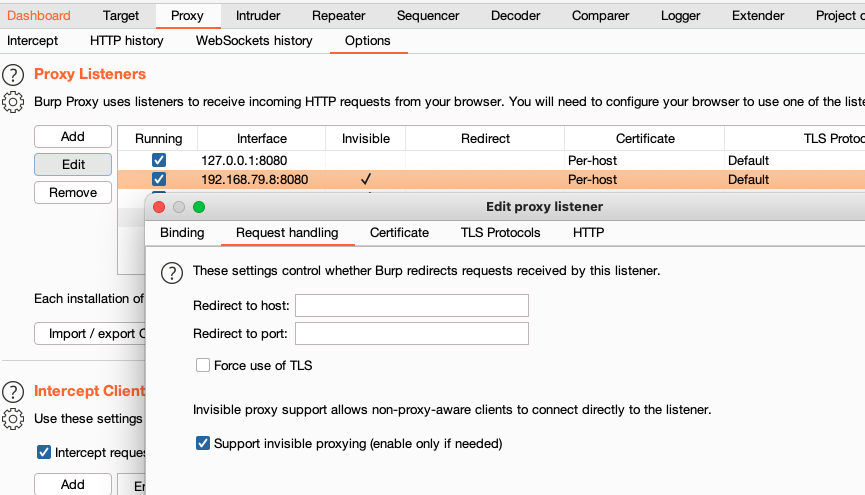The height and width of the screenshot is (495, 865).
Task: Open the Target tab
Action: tap(121, 15)
